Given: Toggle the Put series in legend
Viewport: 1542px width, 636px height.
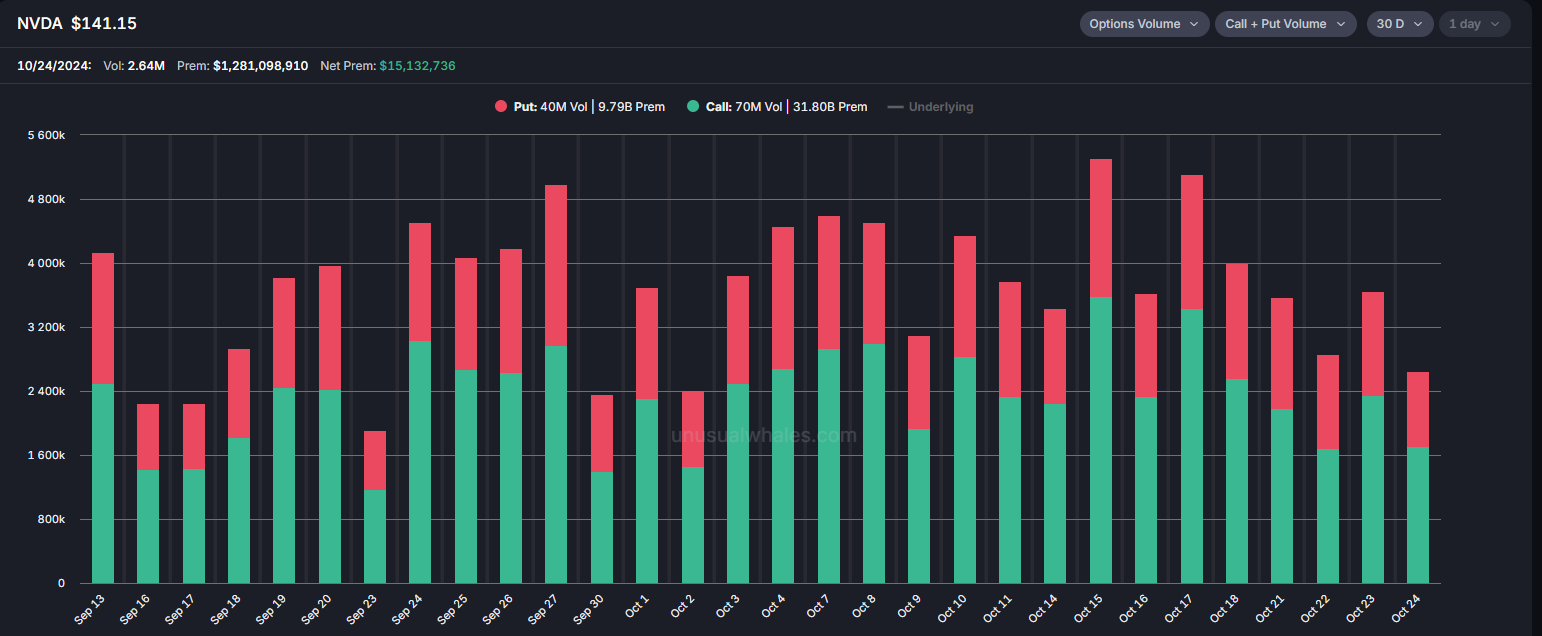Looking at the screenshot, I should pyautogui.click(x=579, y=107).
